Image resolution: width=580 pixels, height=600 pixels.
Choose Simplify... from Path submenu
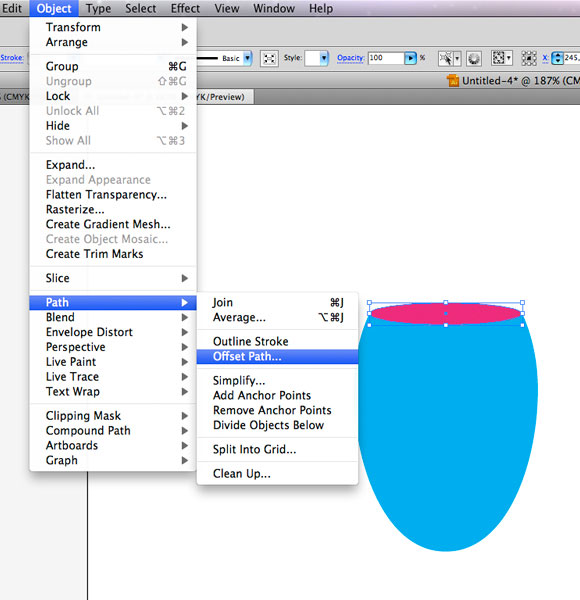(277, 381)
